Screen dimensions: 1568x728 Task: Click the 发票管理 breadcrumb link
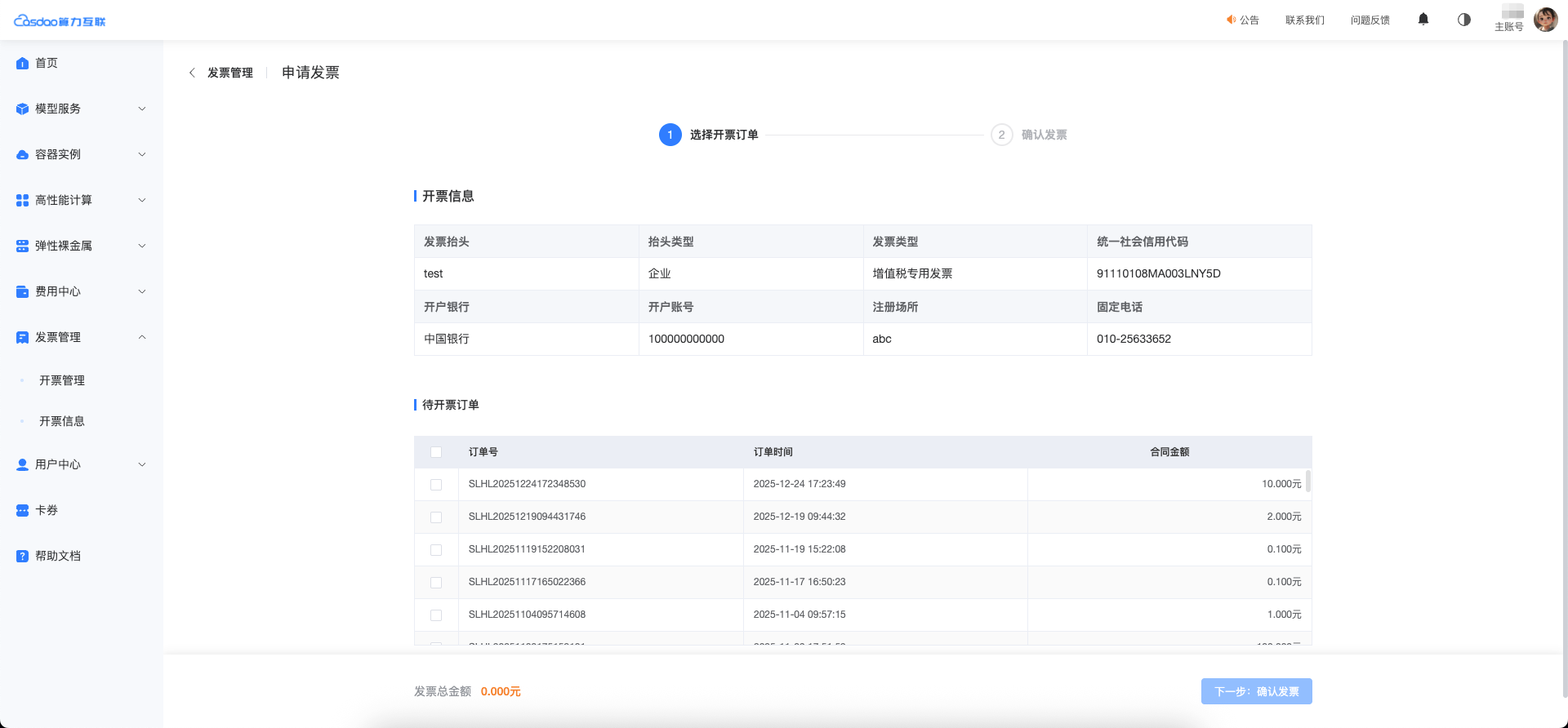(230, 73)
